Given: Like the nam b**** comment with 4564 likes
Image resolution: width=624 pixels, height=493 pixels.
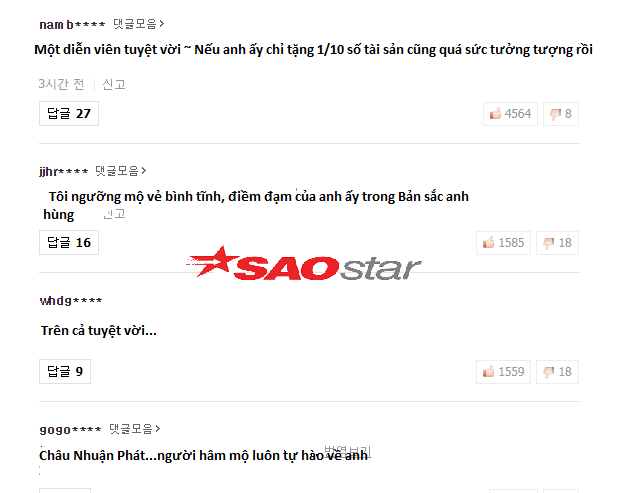Looking at the screenshot, I should point(510,114).
